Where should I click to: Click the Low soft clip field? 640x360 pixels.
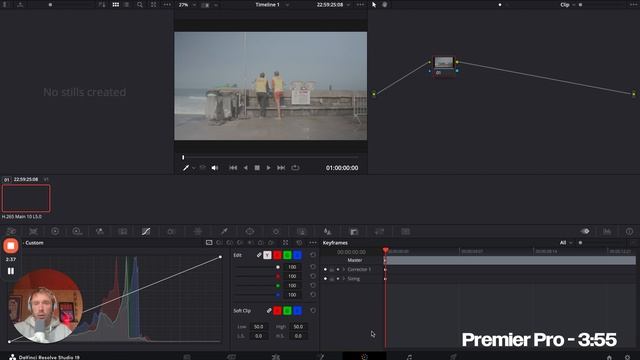click(259, 327)
